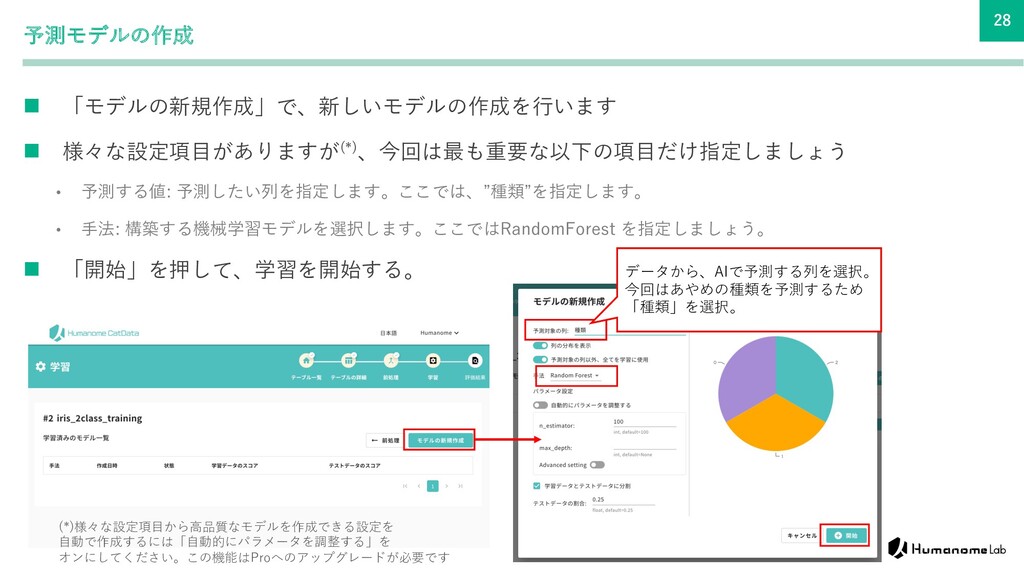Select pagination page 1
Image resolution: width=1024 pixels, height=576 pixels.
tap(432, 486)
